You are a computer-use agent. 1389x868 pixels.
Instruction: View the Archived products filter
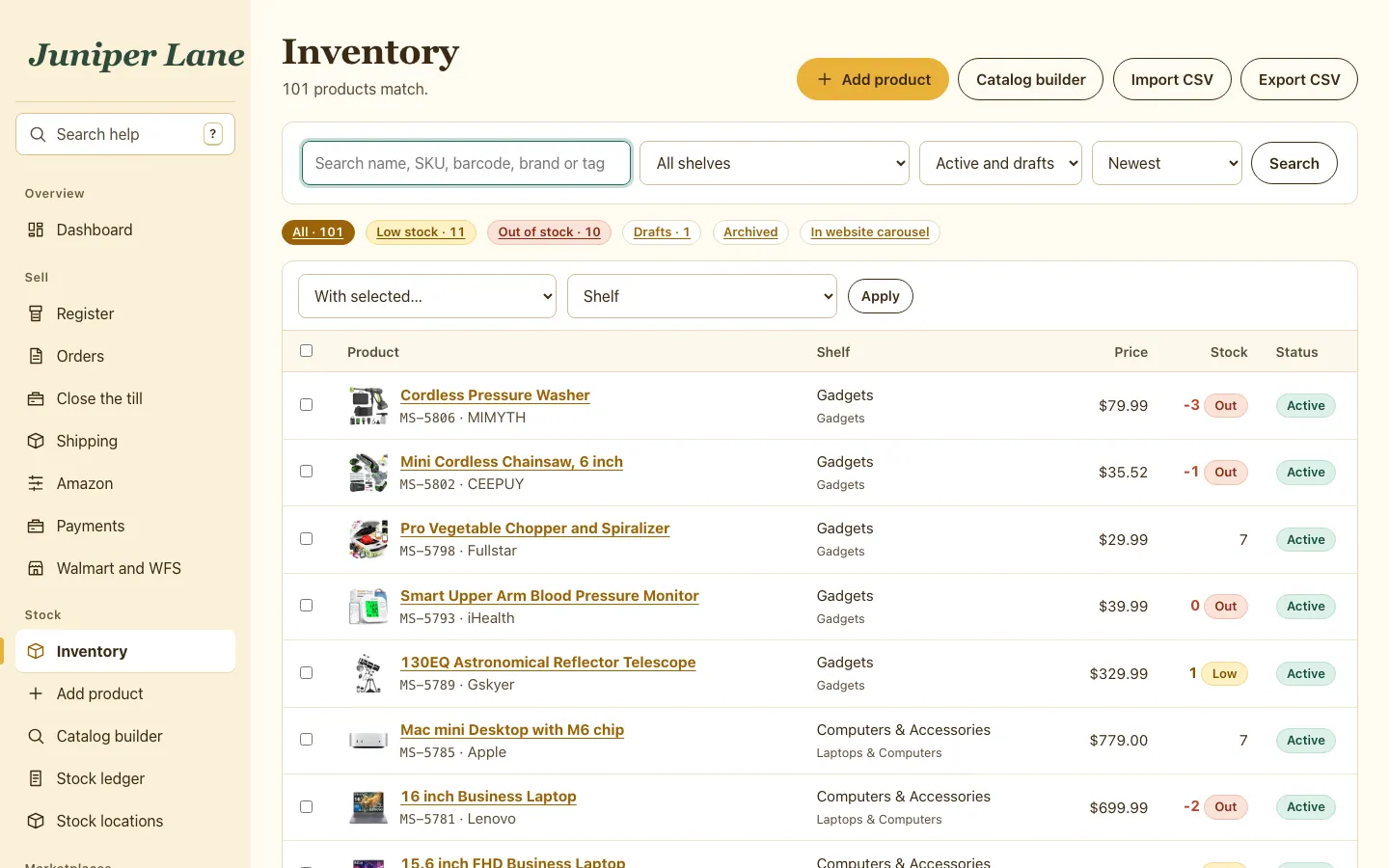[x=750, y=232]
